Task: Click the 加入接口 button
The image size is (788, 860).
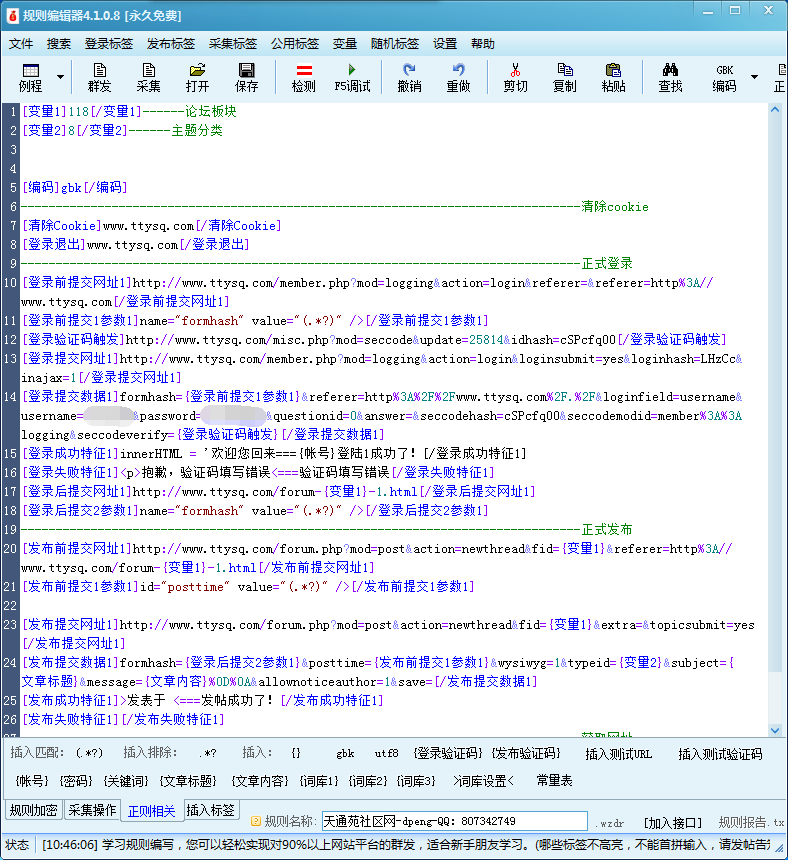Action: [x=672, y=822]
